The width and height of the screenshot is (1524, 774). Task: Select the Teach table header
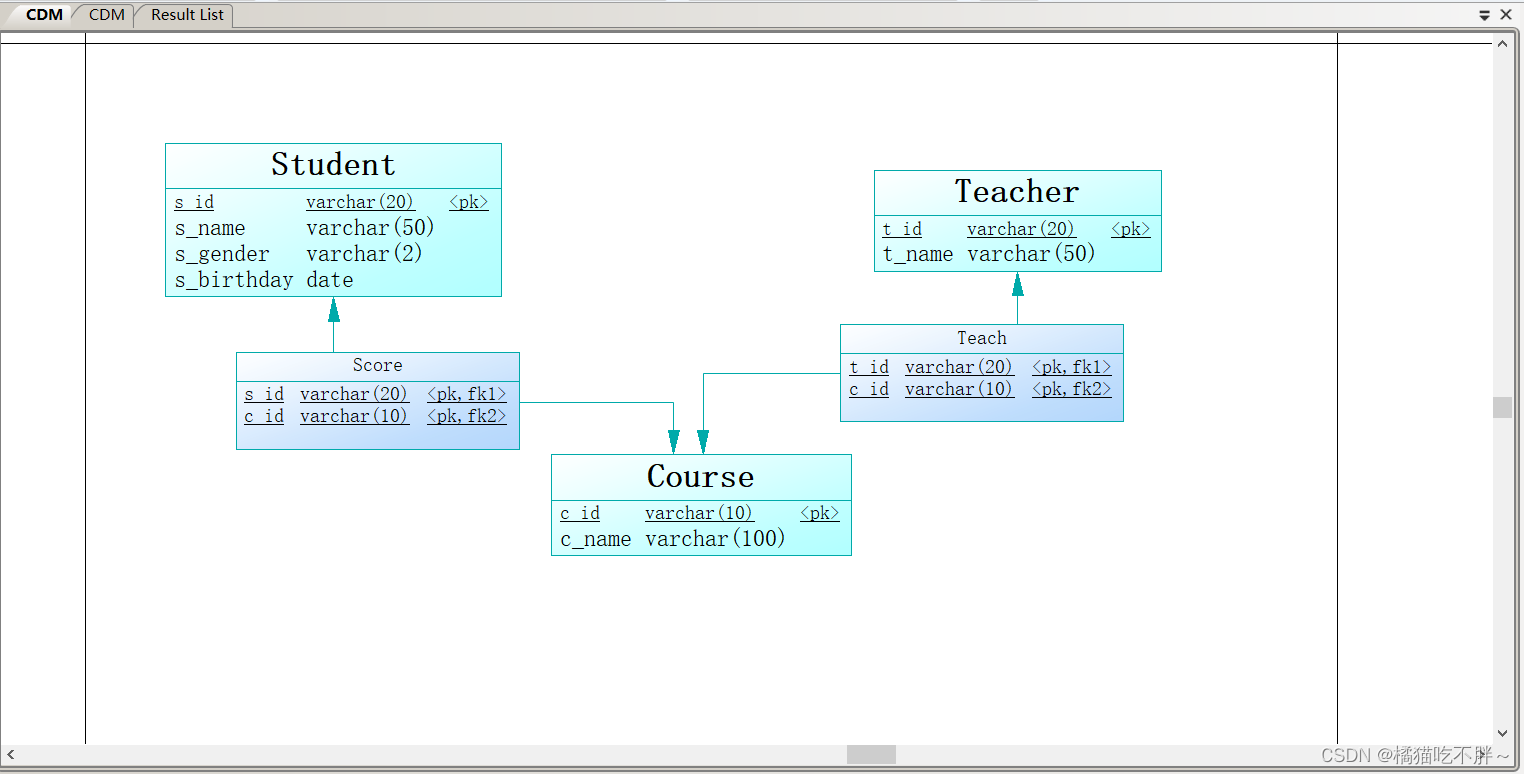(x=981, y=338)
